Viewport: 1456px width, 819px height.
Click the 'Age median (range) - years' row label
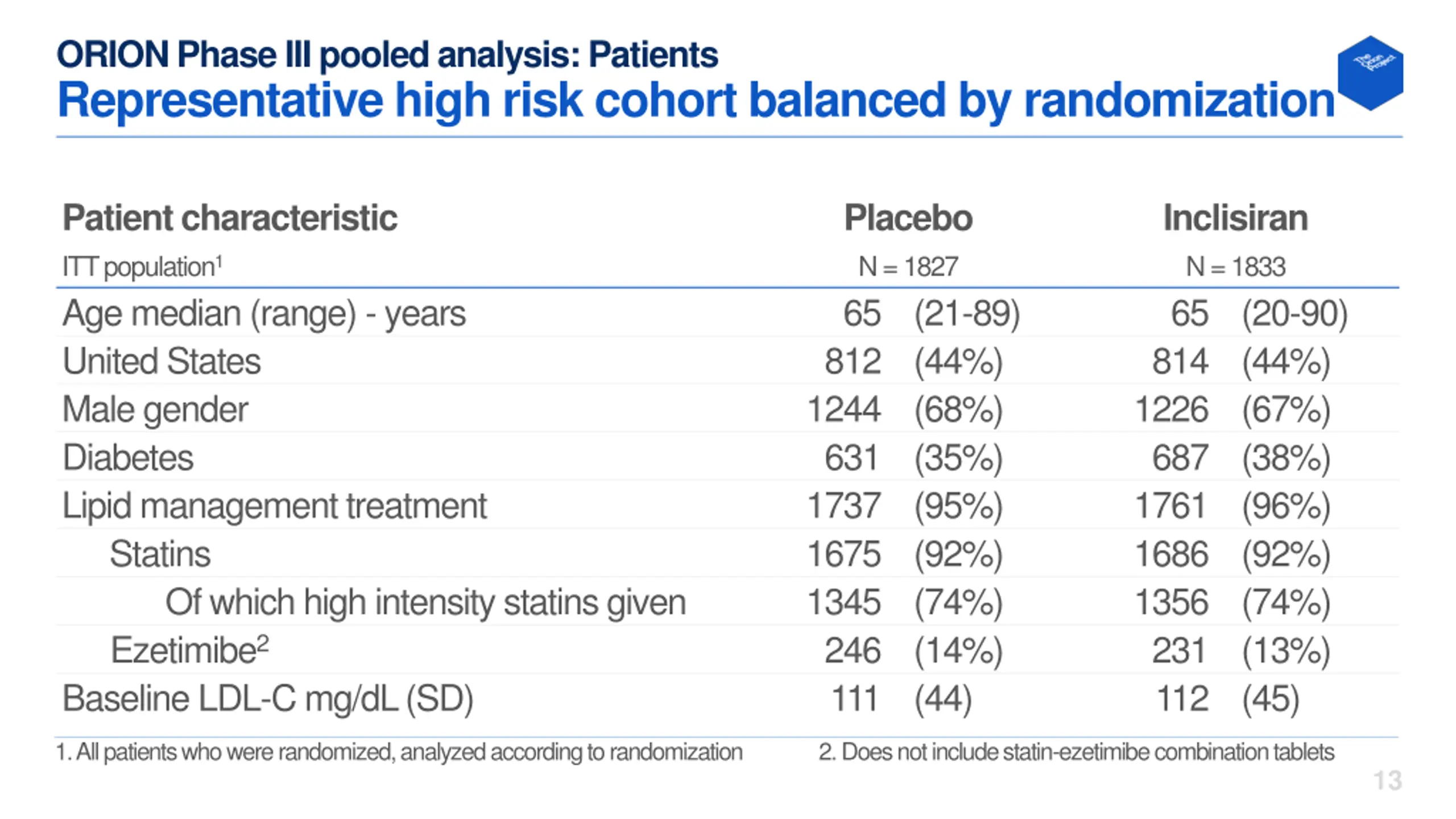coord(264,314)
